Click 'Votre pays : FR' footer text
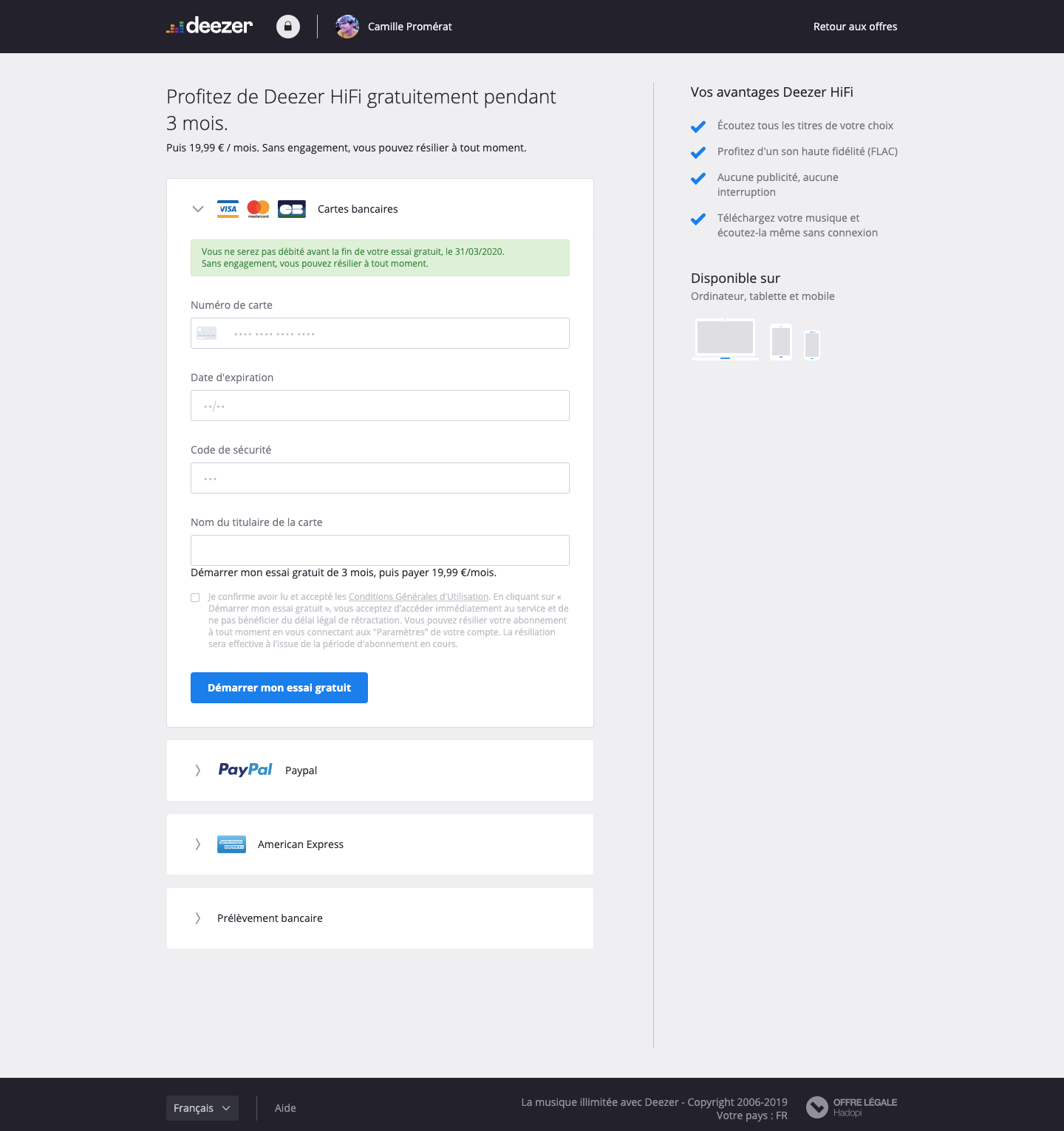The image size is (1064, 1131). click(751, 1115)
